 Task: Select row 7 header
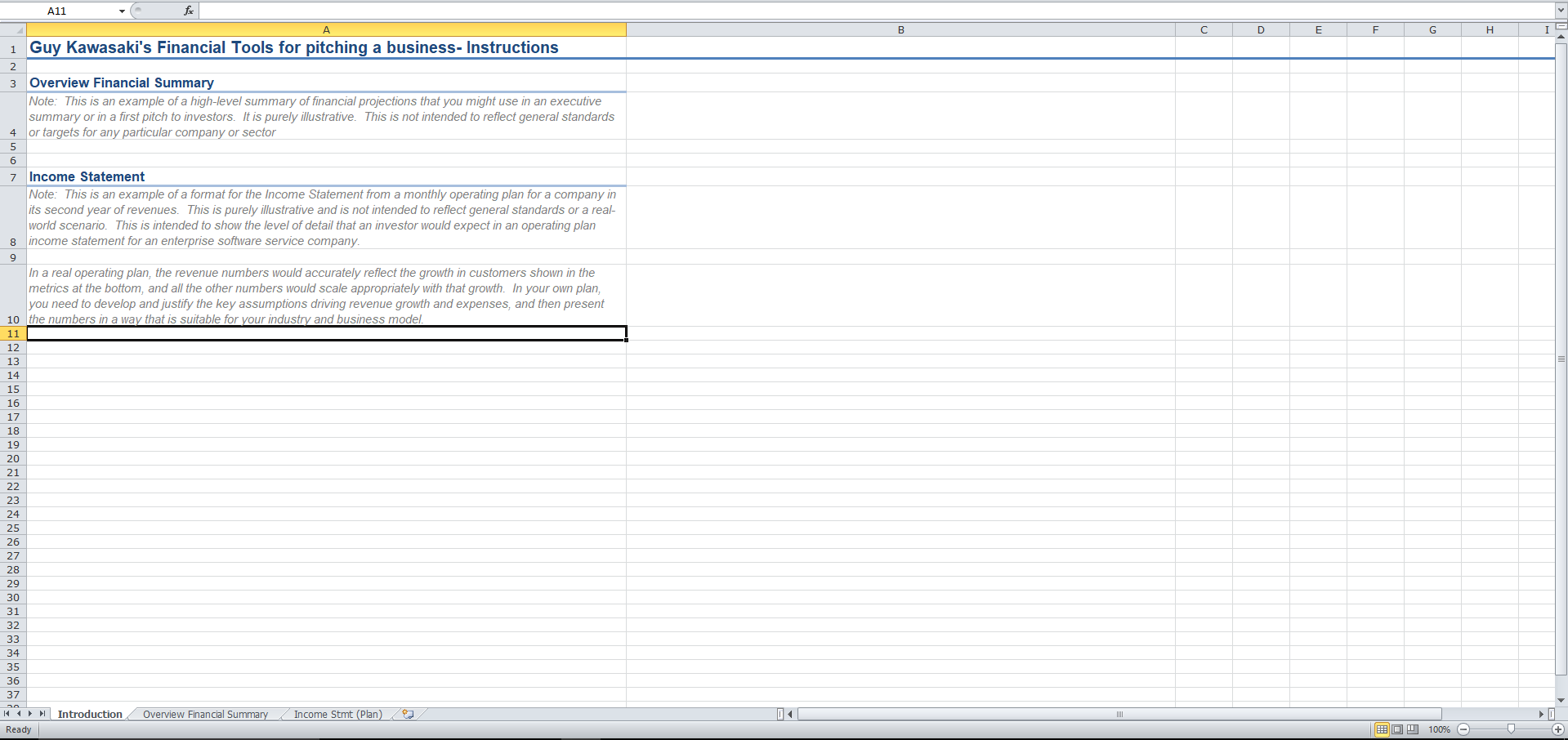click(x=13, y=176)
